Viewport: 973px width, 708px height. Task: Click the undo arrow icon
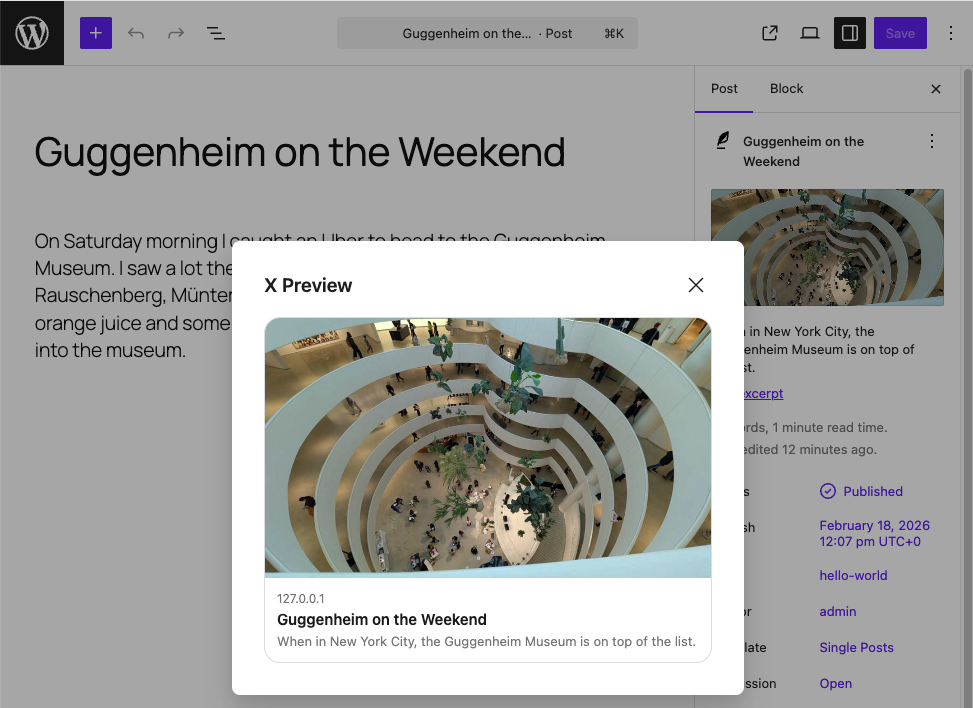click(x=136, y=33)
